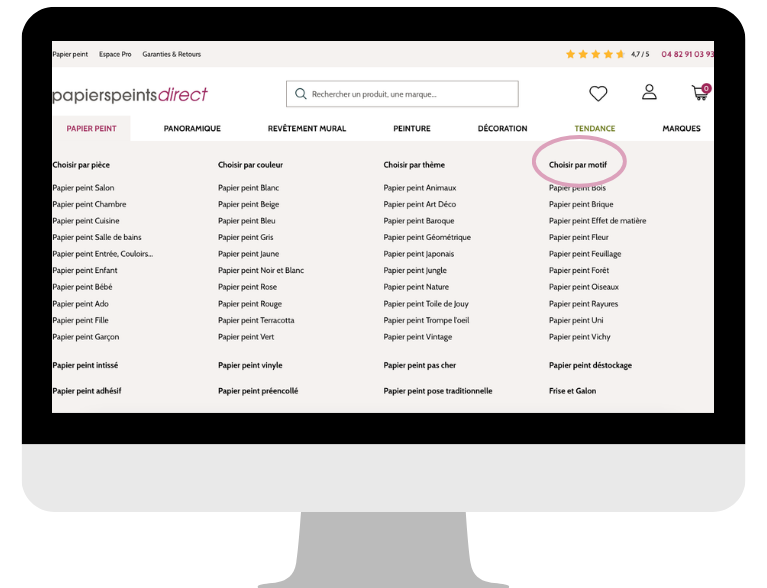Image resolution: width=767 pixels, height=588 pixels.
Task: Click the Espace Pro link
Action: (x=115, y=54)
